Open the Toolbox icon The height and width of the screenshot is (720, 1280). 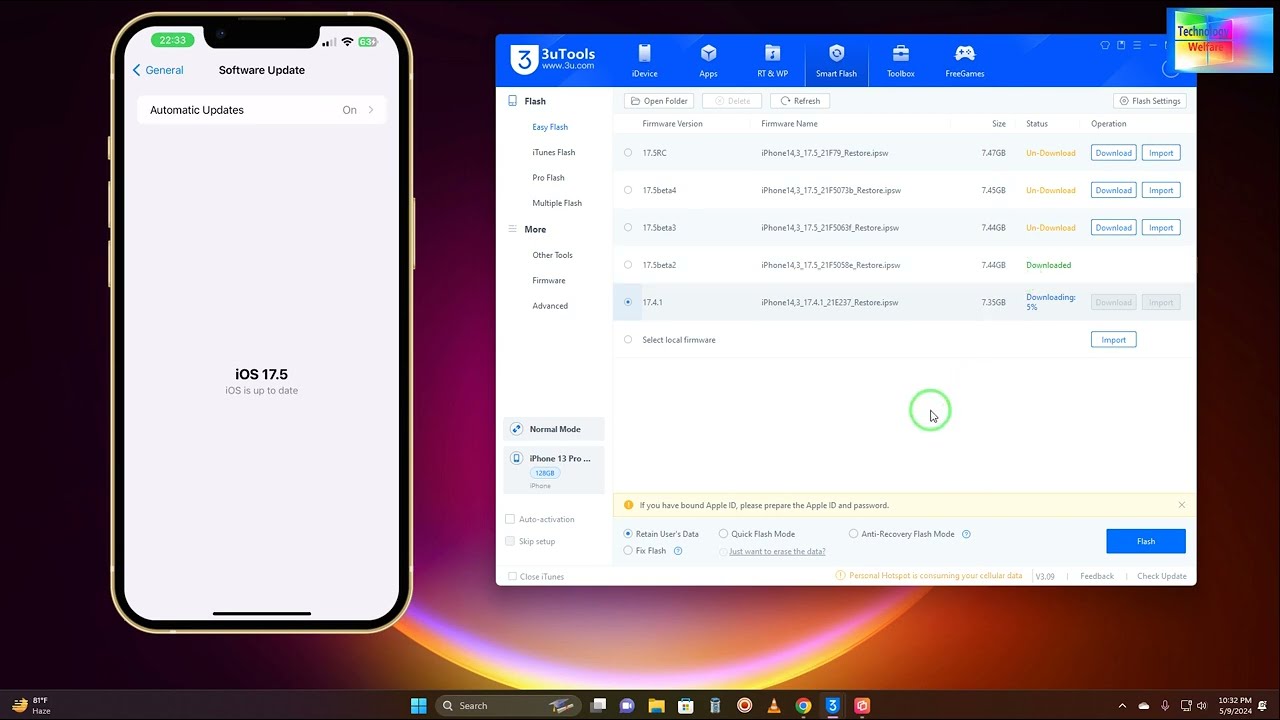(900, 54)
